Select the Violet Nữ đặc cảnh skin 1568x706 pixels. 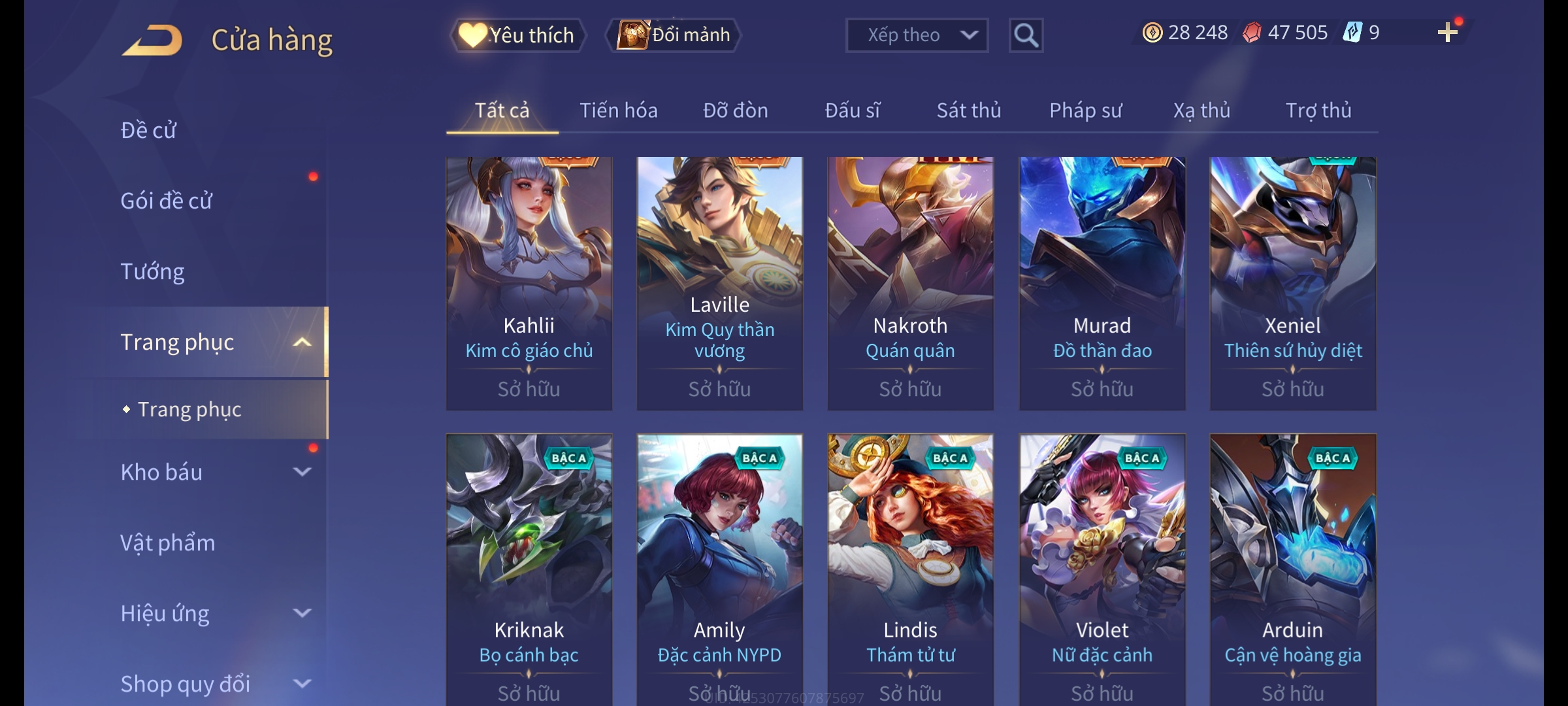point(1102,569)
